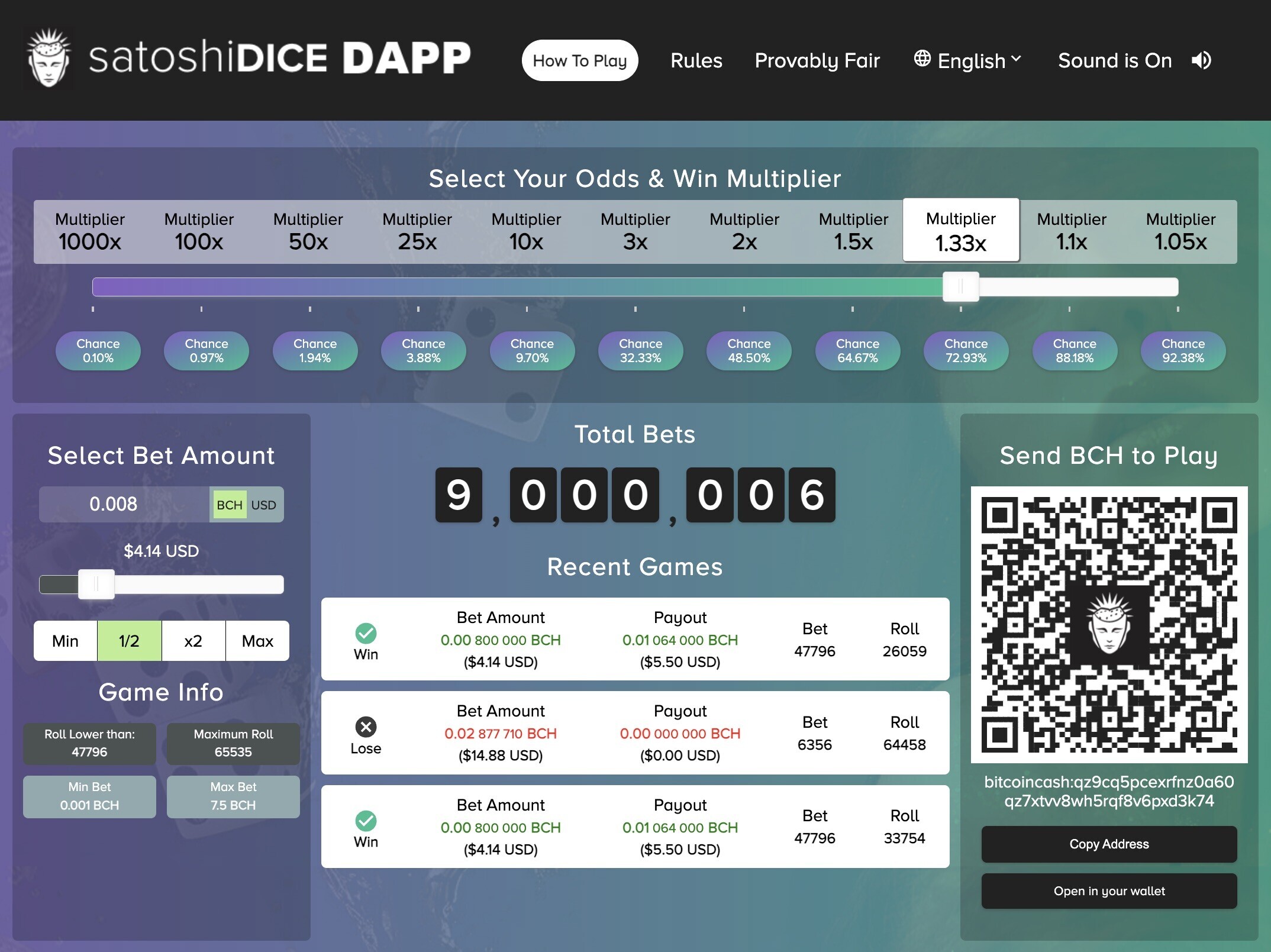Click the bitcoincash address text
Viewport: 1271px width, 952px height.
point(1109,791)
